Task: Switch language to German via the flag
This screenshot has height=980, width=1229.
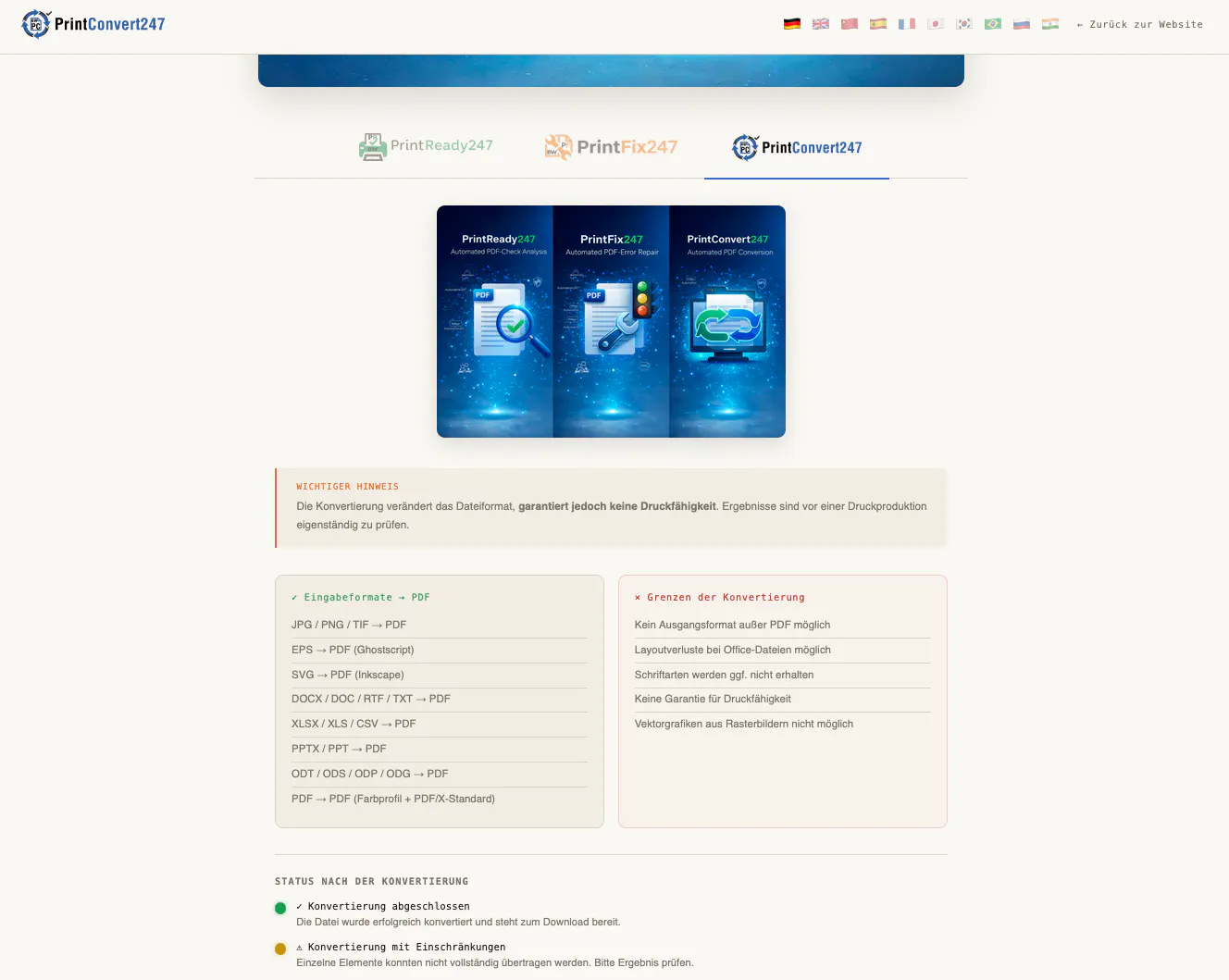Action: click(792, 24)
